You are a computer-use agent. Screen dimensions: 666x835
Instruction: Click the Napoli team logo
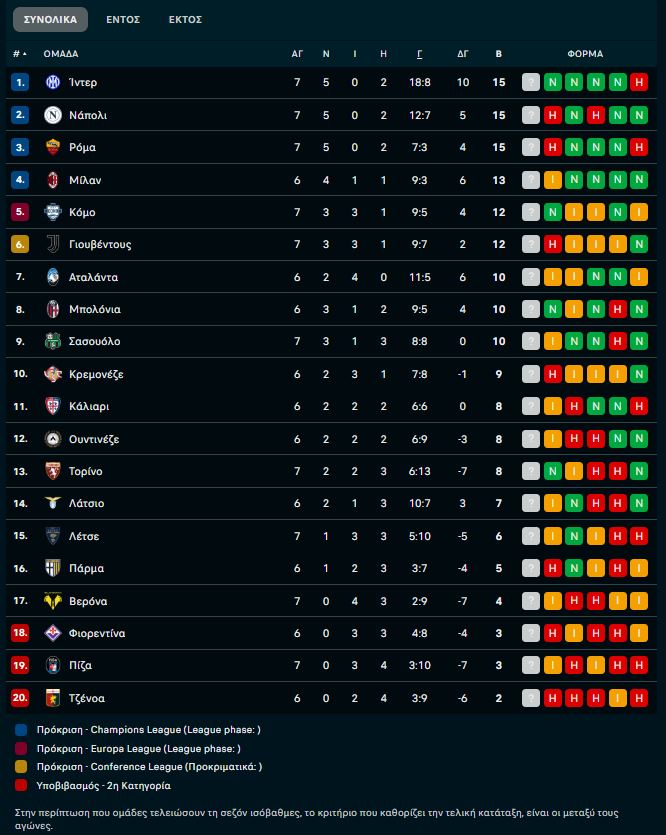click(x=53, y=115)
